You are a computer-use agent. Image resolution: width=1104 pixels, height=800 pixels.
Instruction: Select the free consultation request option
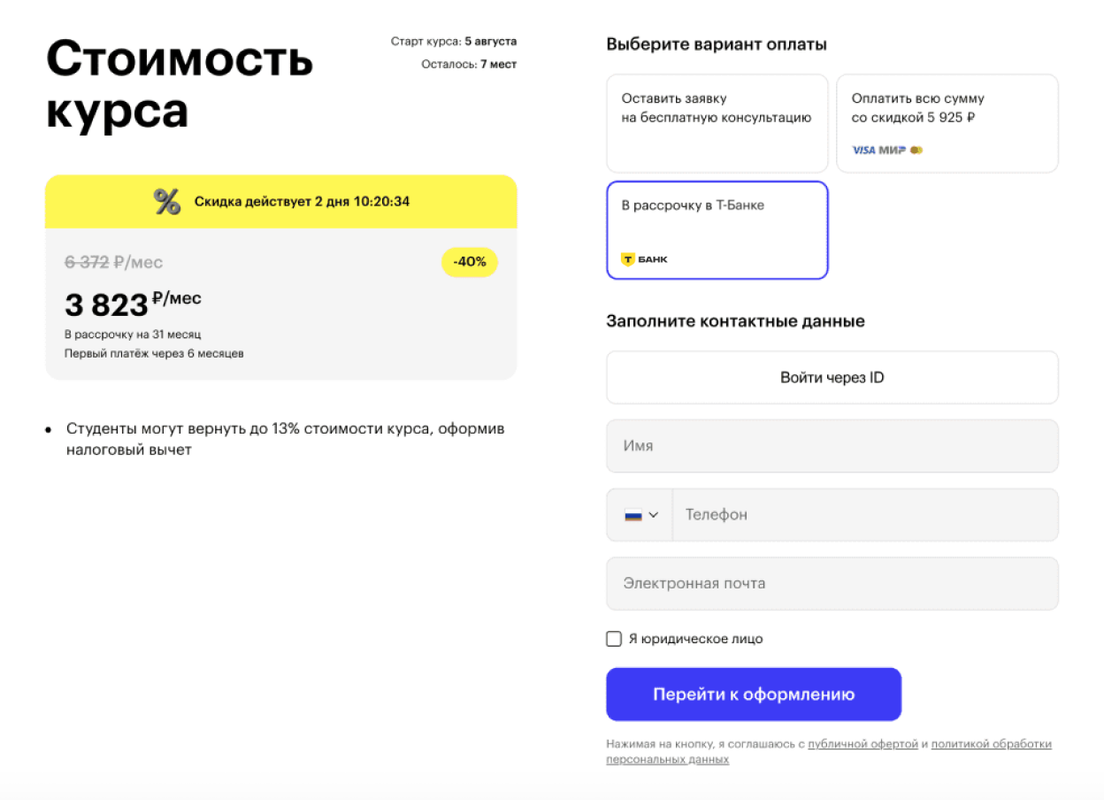tap(717, 123)
